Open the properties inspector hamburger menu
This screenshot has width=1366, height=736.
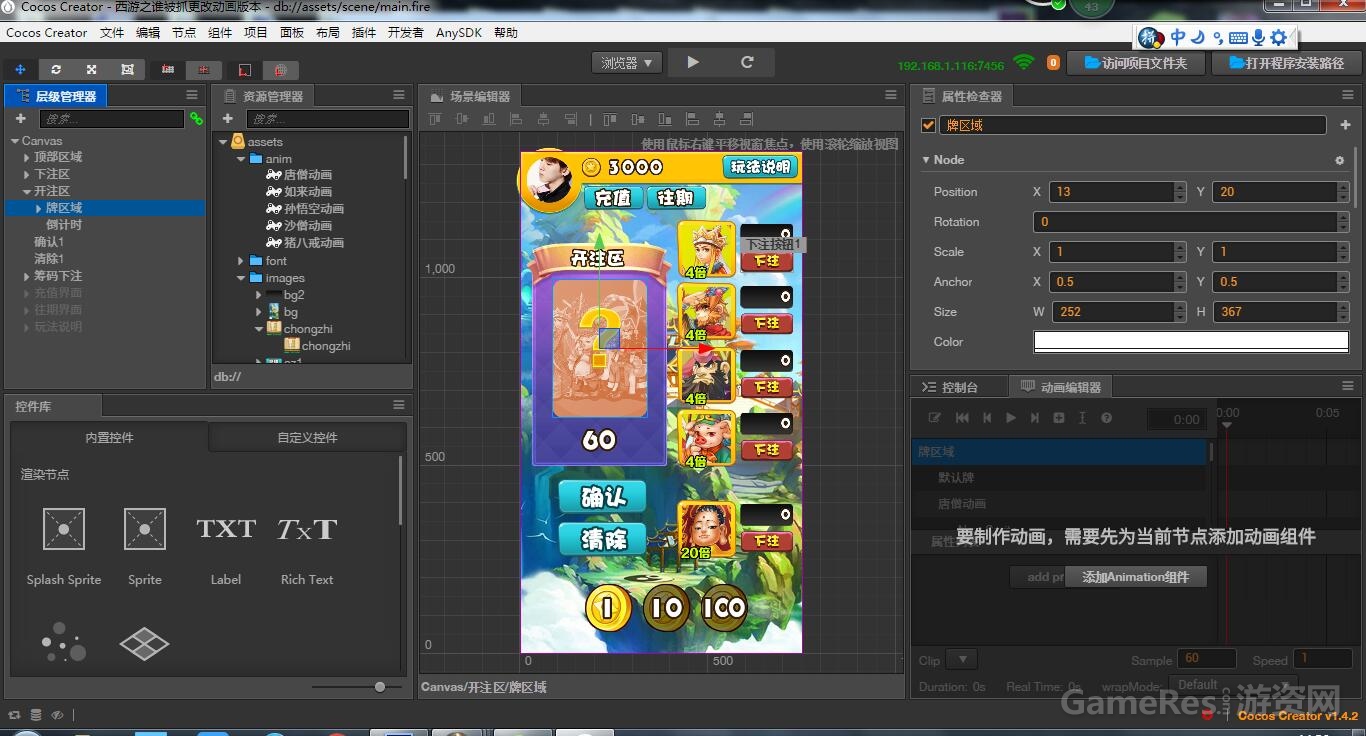point(1347,95)
